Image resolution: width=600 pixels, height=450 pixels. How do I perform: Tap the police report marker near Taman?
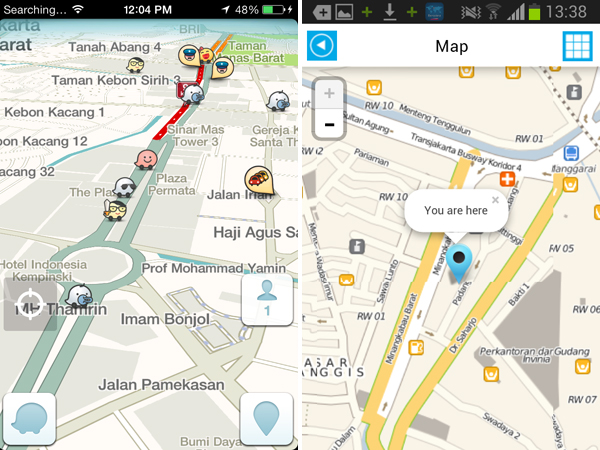[222, 68]
